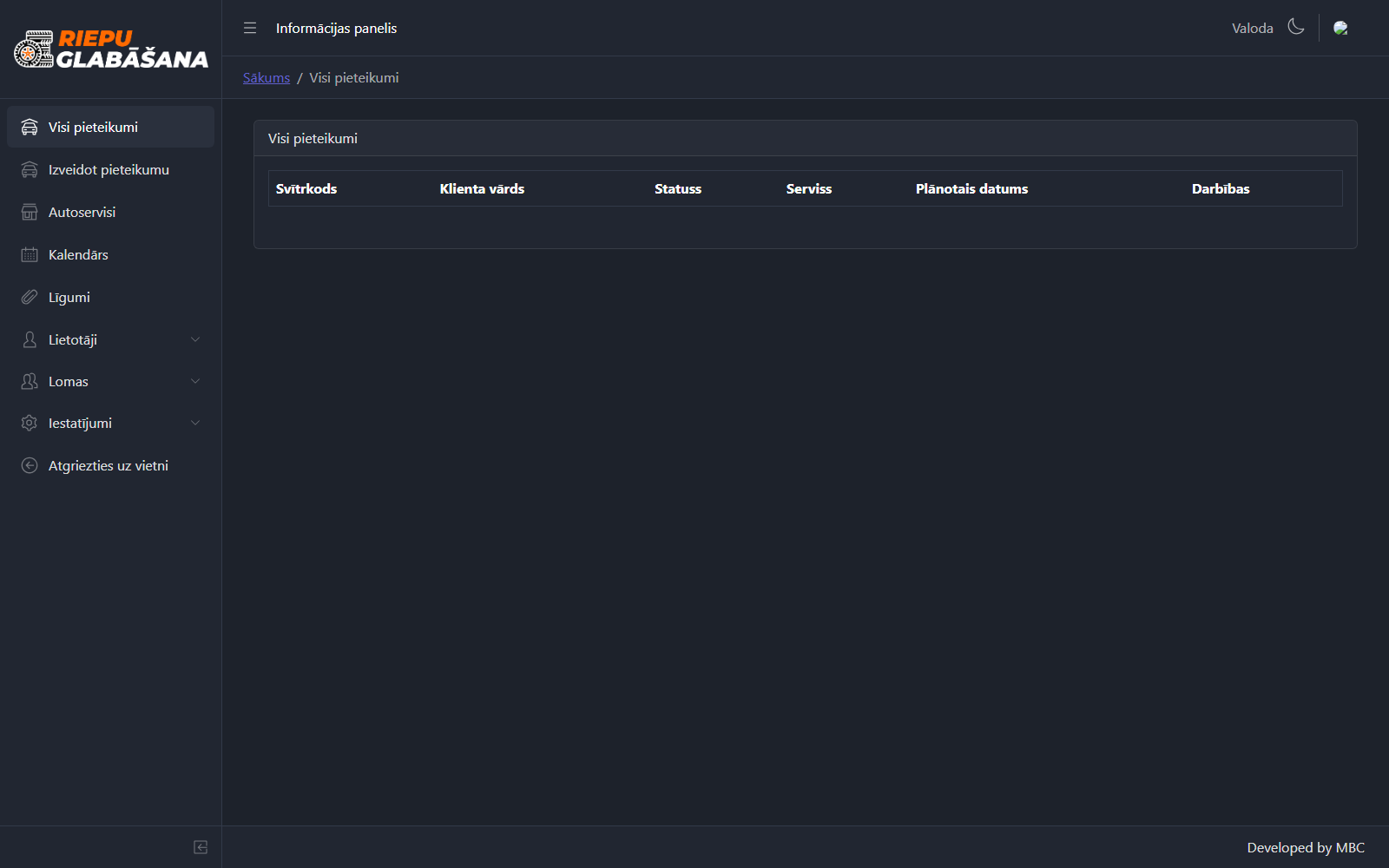Open Atgriezties uz vietni menu item
The width and height of the screenshot is (1389, 868).
(110, 465)
